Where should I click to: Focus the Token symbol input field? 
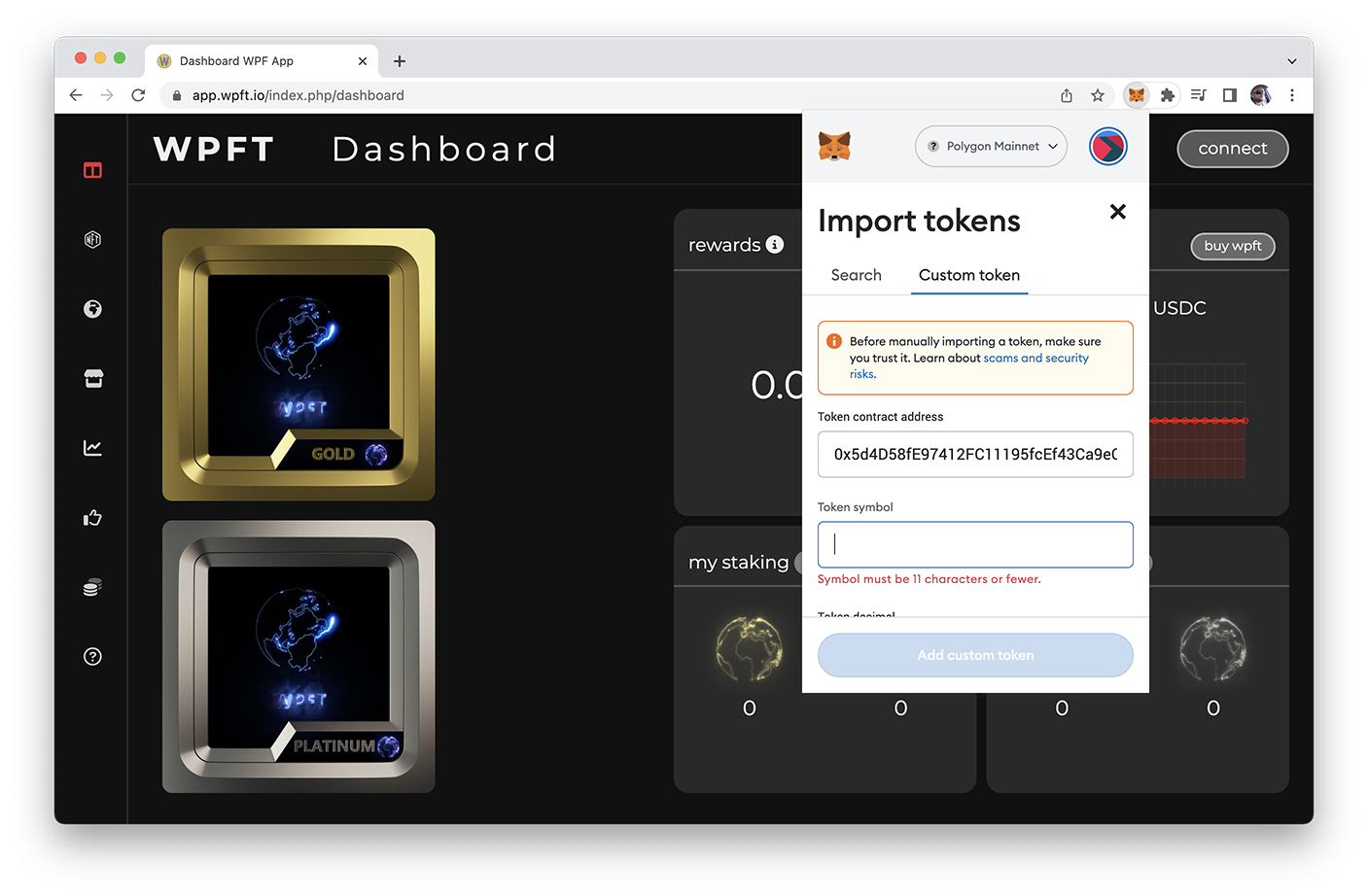[975, 544]
